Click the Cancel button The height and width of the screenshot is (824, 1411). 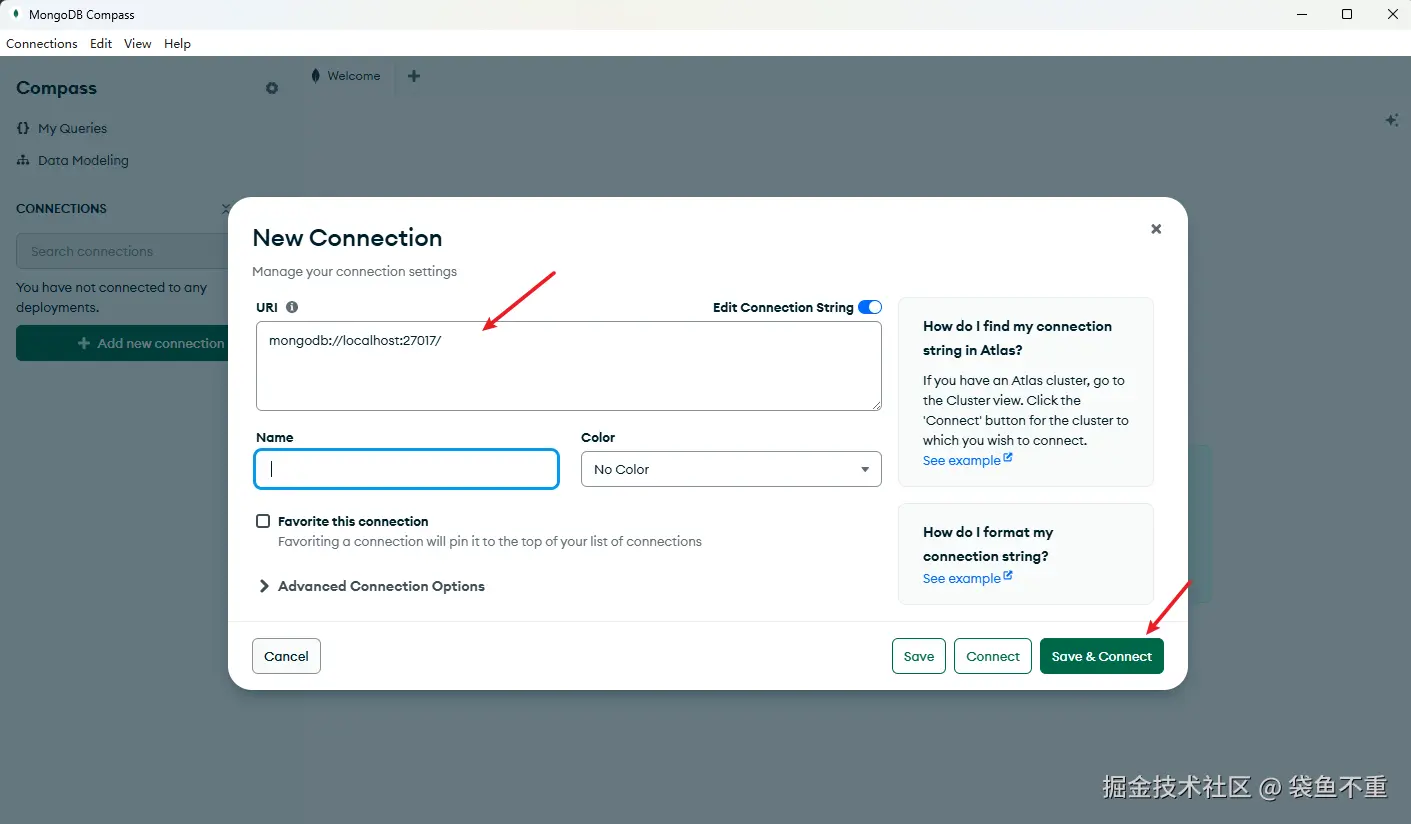[x=286, y=656]
